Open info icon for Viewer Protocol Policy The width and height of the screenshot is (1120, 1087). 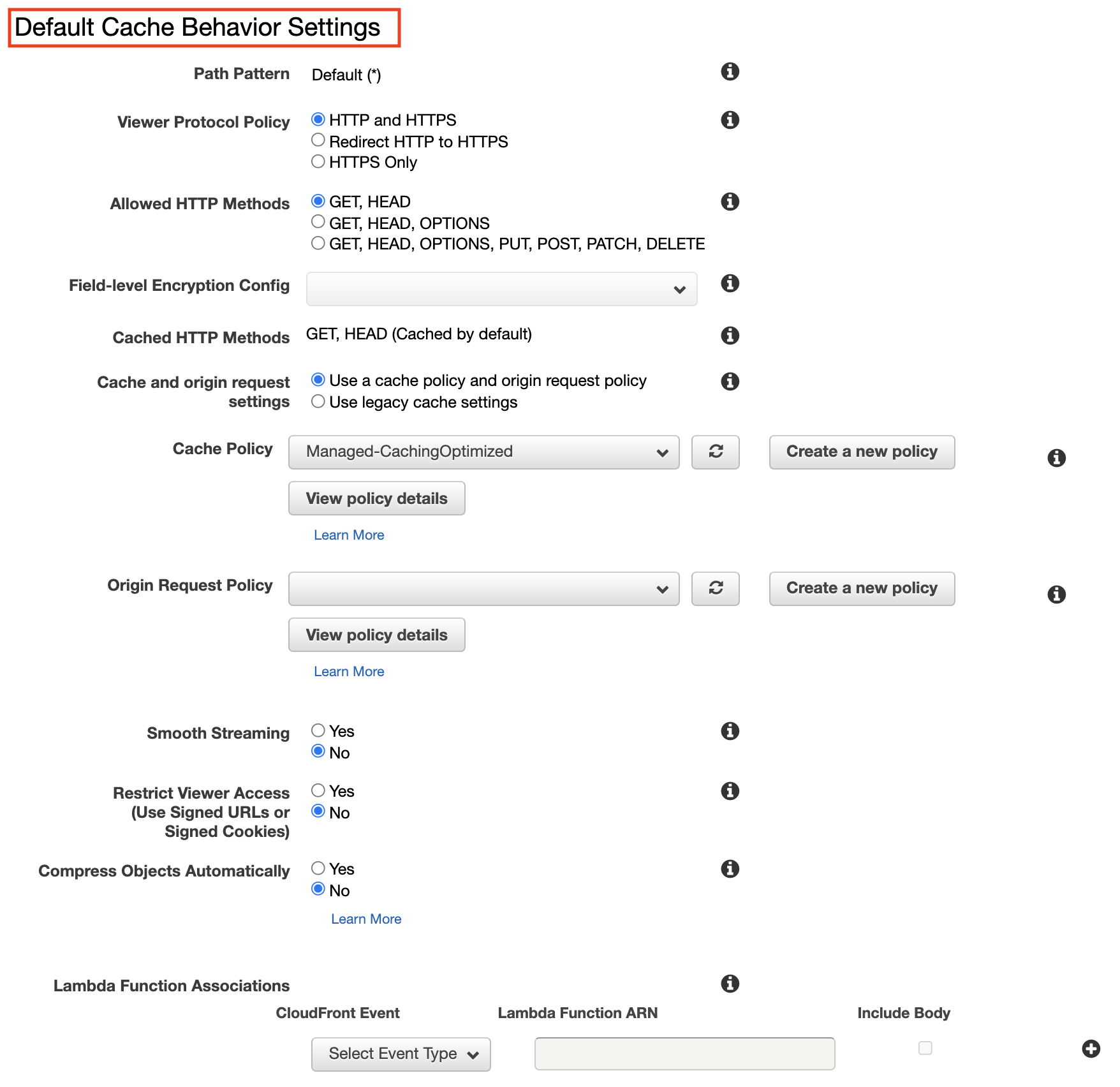tap(730, 120)
